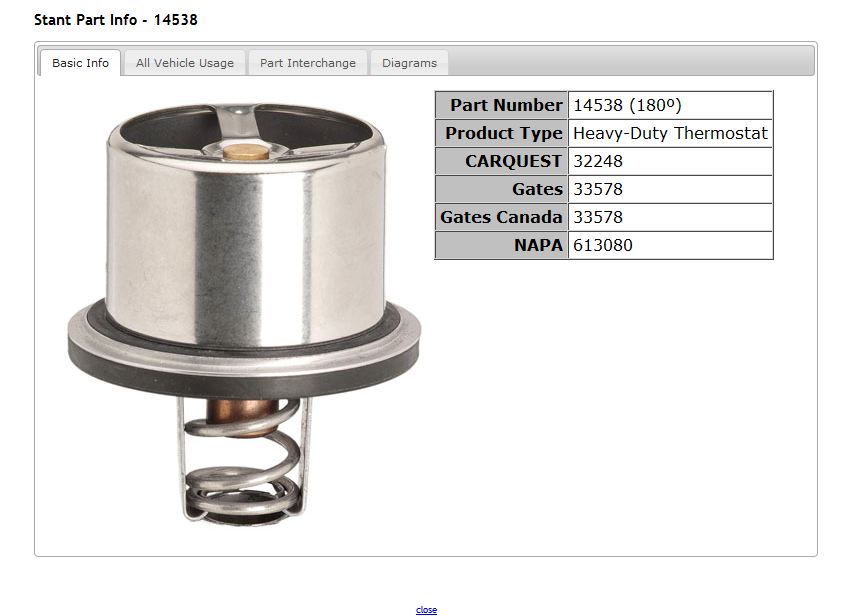
Task: Show the Diagrams tab
Action: coord(409,63)
